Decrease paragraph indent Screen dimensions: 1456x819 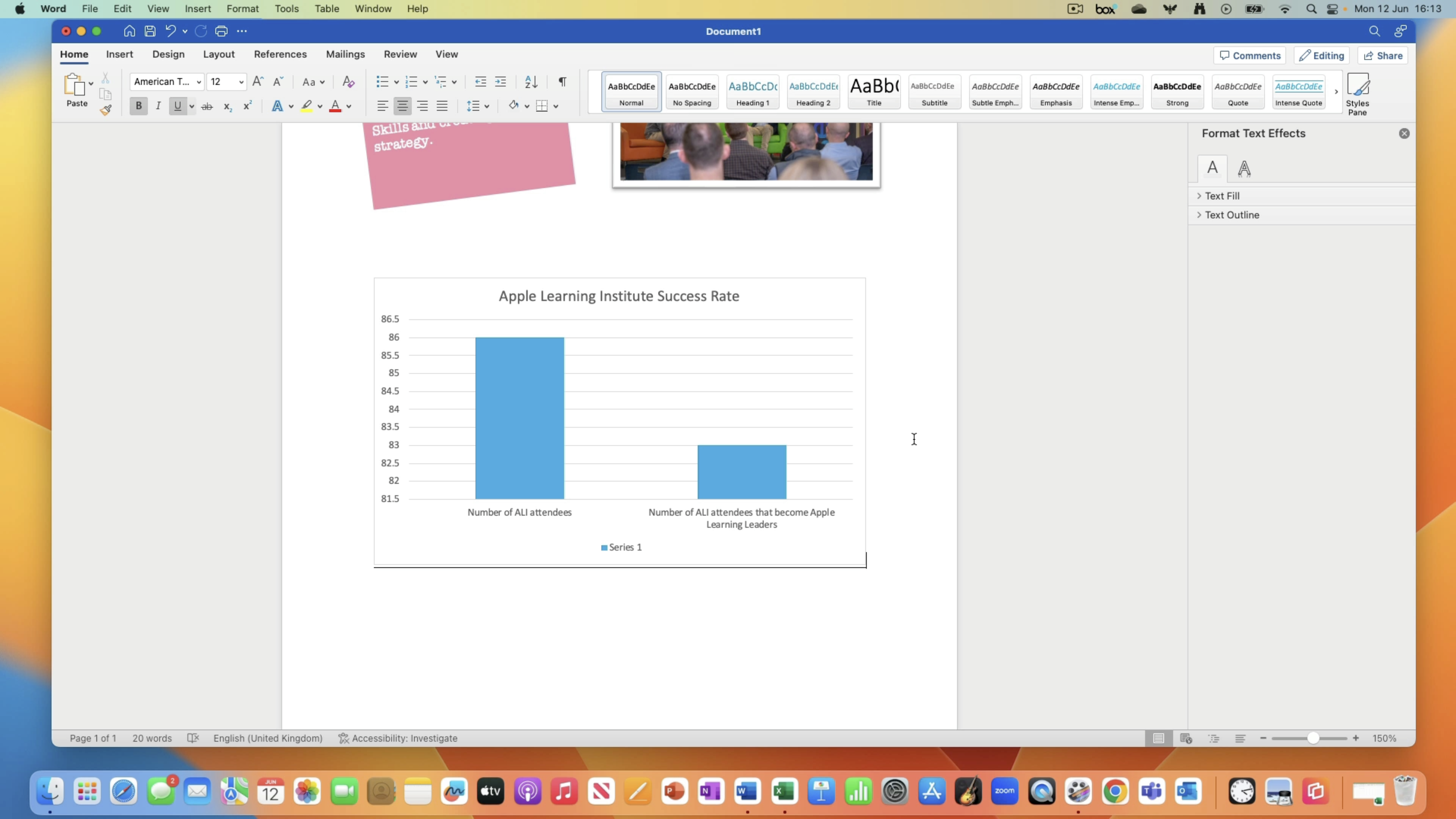(480, 81)
